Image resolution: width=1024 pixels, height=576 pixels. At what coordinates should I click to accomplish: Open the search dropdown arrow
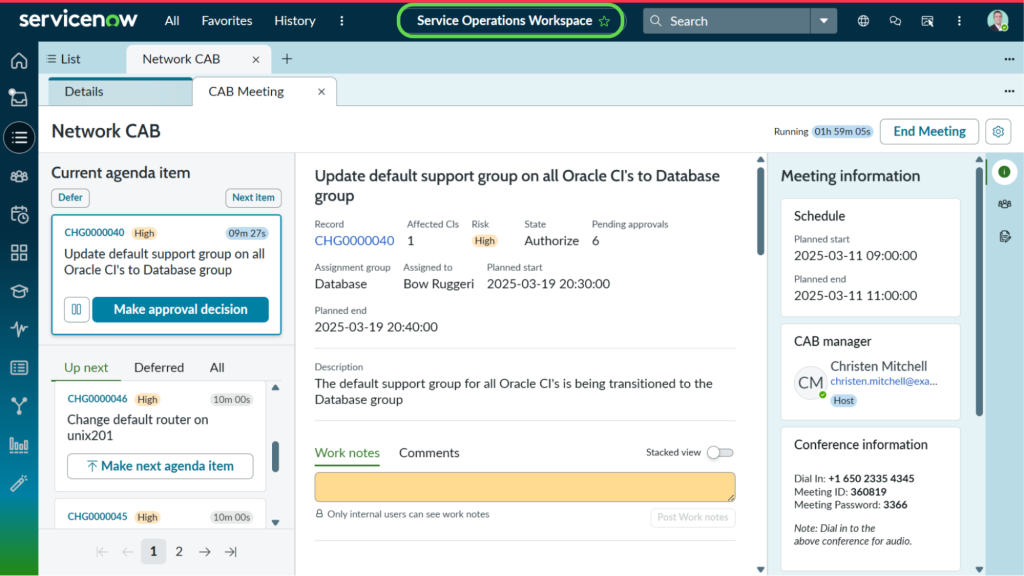click(824, 21)
